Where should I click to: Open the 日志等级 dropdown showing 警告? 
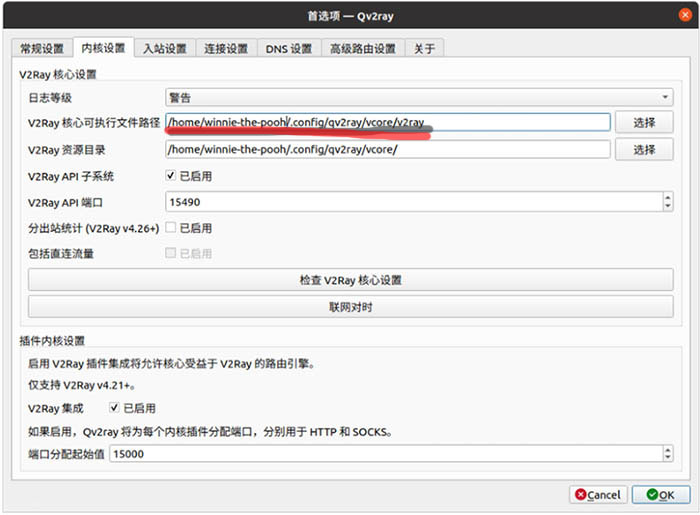click(x=419, y=97)
